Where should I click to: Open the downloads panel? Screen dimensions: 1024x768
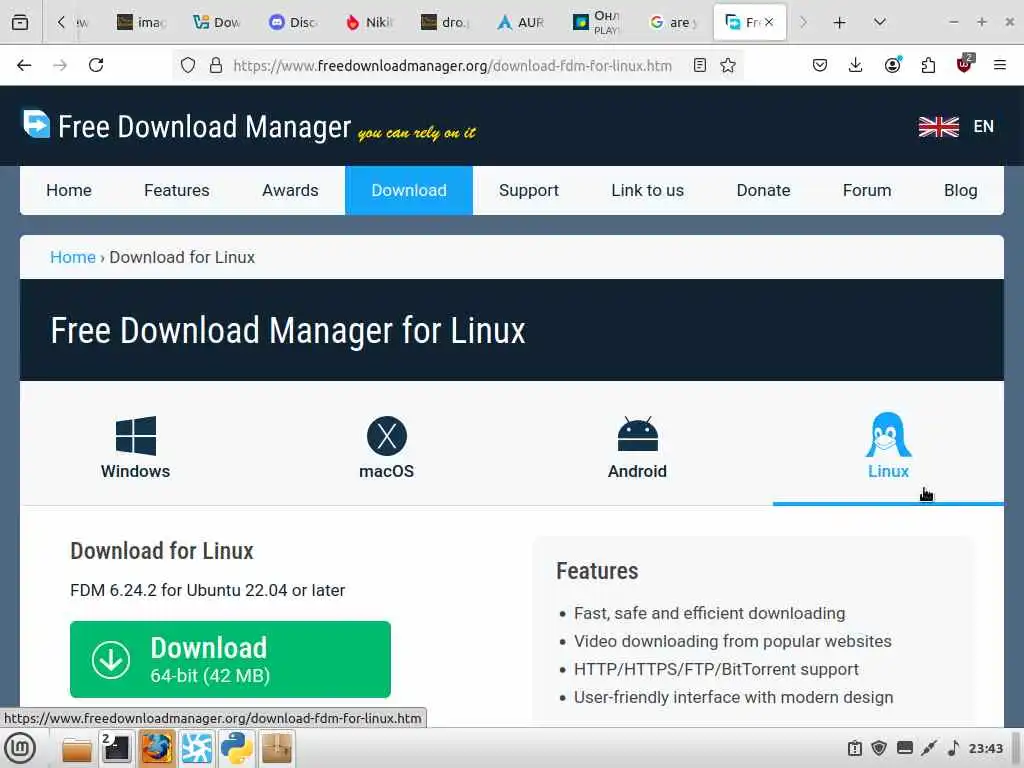click(x=856, y=65)
